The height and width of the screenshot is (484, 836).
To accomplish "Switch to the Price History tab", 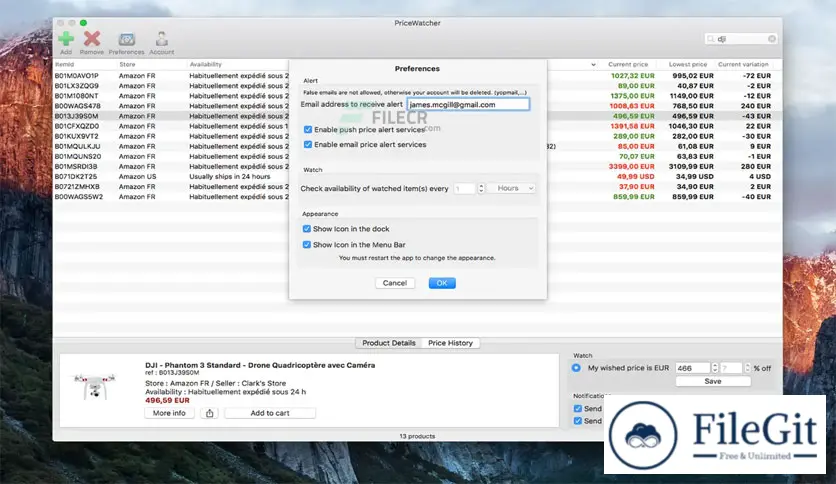I will tap(451, 343).
